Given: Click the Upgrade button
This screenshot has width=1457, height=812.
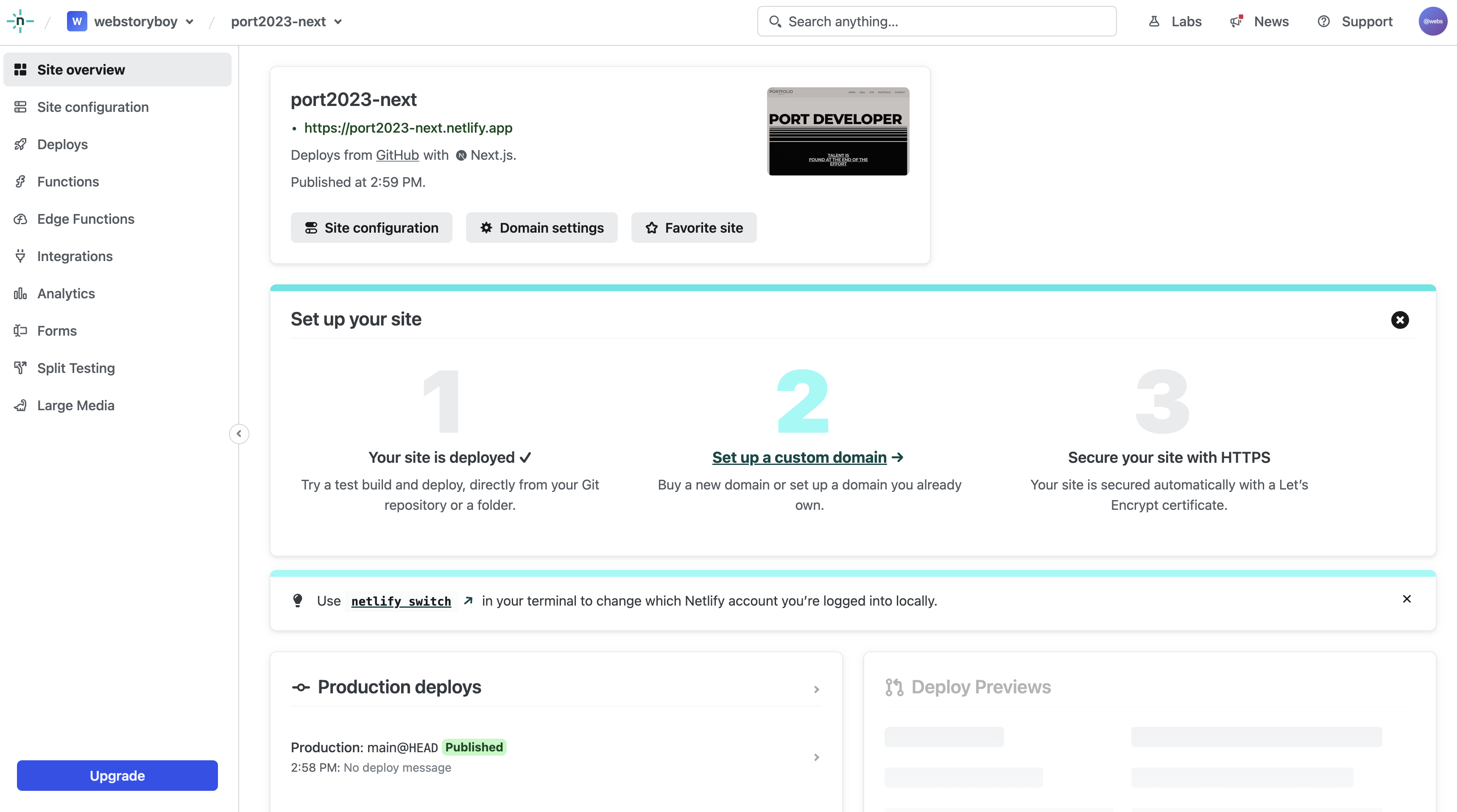Looking at the screenshot, I should pos(117,775).
